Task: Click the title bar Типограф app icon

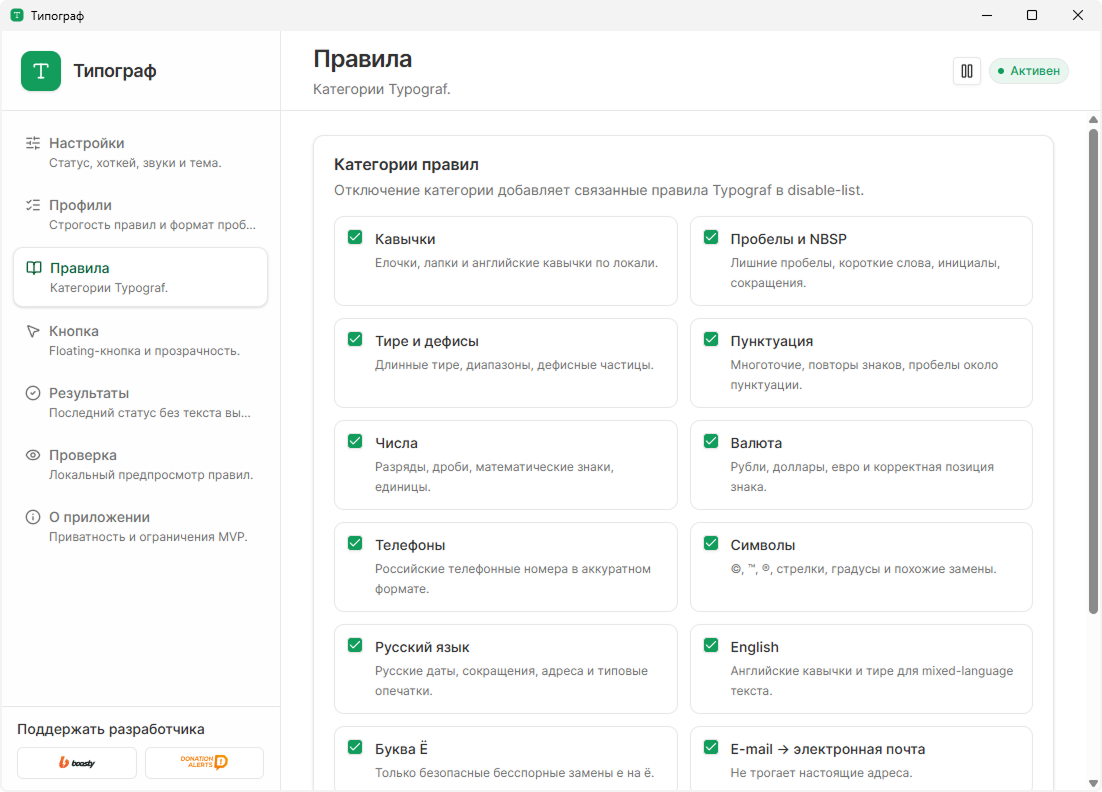Action: pyautogui.click(x=17, y=15)
